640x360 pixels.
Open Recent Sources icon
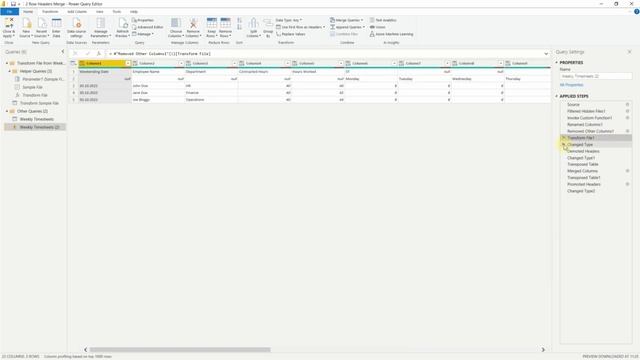coord(41,27)
